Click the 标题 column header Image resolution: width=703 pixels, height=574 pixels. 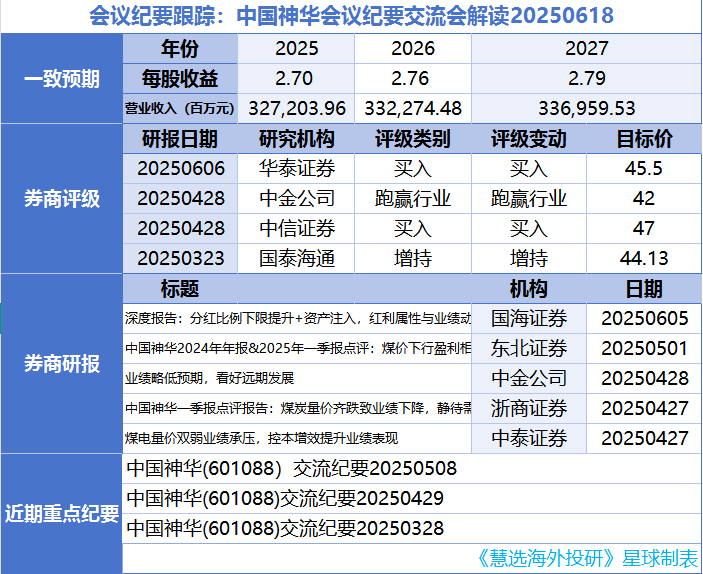click(180, 289)
